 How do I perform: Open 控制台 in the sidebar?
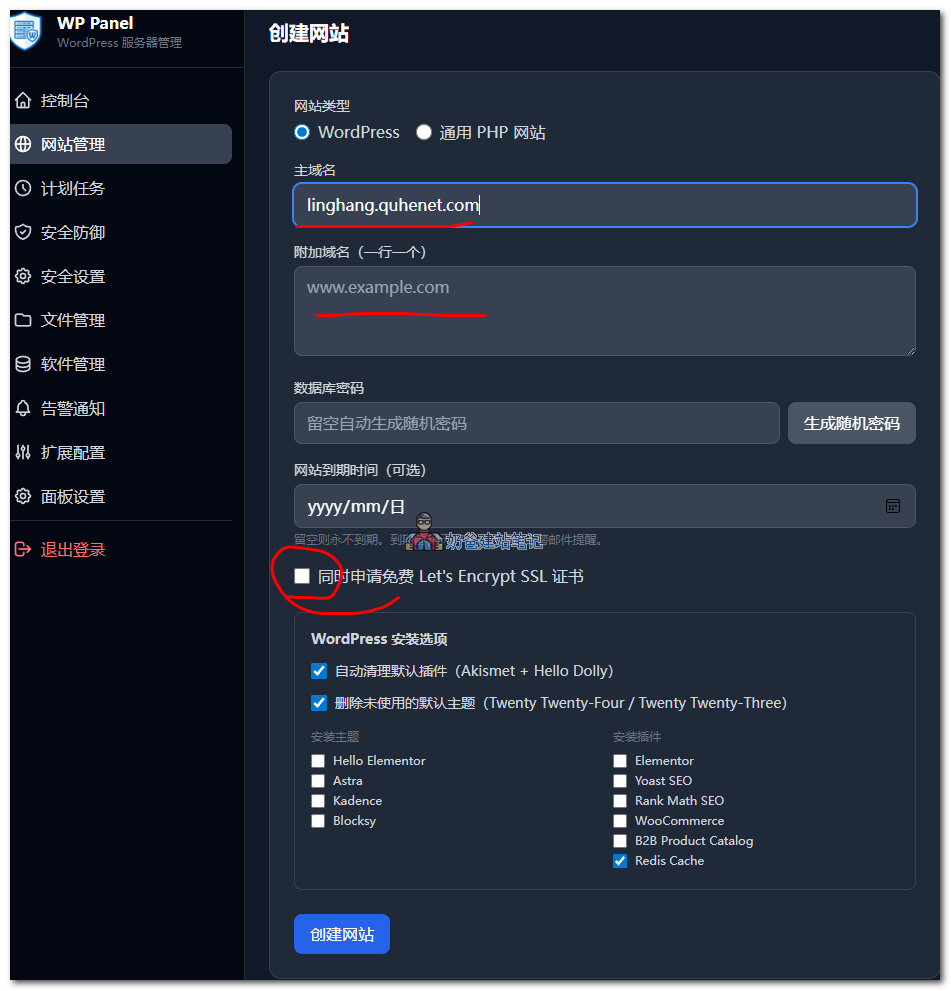coord(121,100)
